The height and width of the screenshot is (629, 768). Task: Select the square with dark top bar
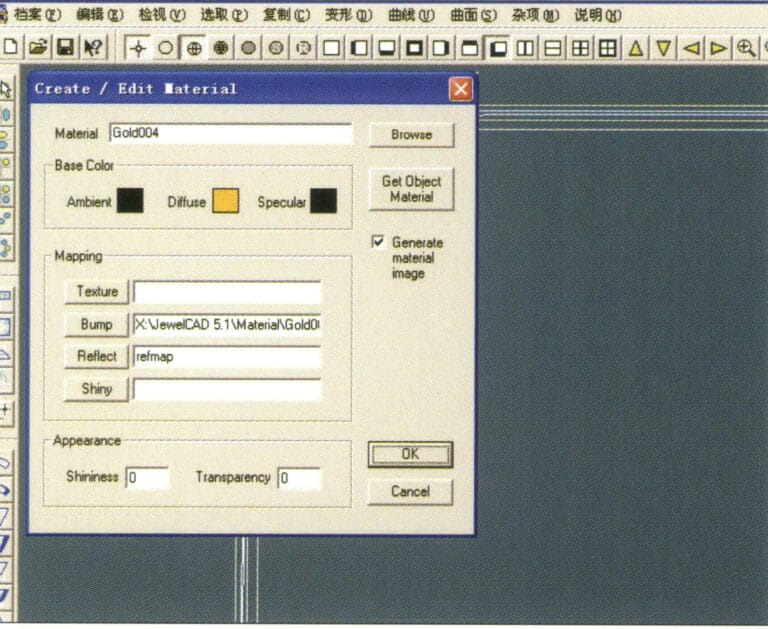coord(470,48)
